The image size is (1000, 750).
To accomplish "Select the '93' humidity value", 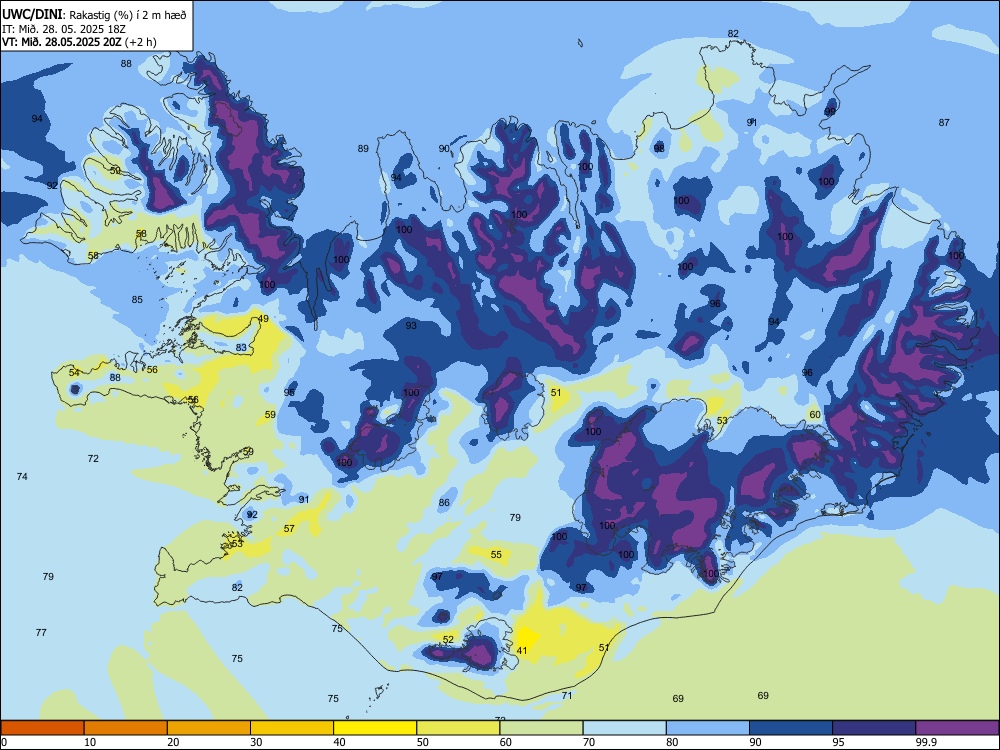I will (x=411, y=325).
